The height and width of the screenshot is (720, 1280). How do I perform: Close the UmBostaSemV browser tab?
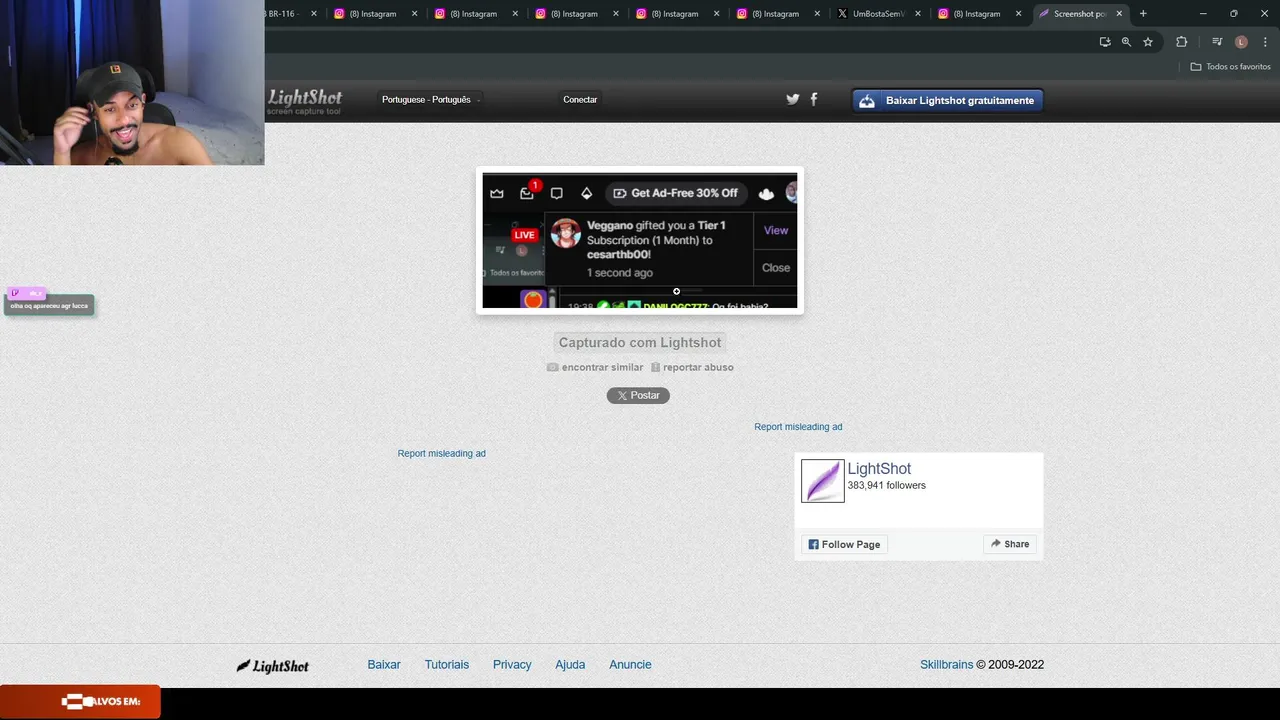click(x=917, y=14)
